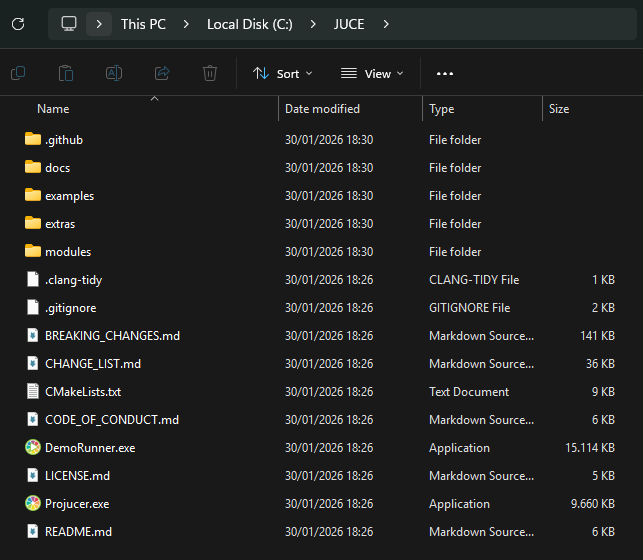Image resolution: width=643 pixels, height=560 pixels.
Task: Sort files by Size column header
Action: tap(559, 108)
